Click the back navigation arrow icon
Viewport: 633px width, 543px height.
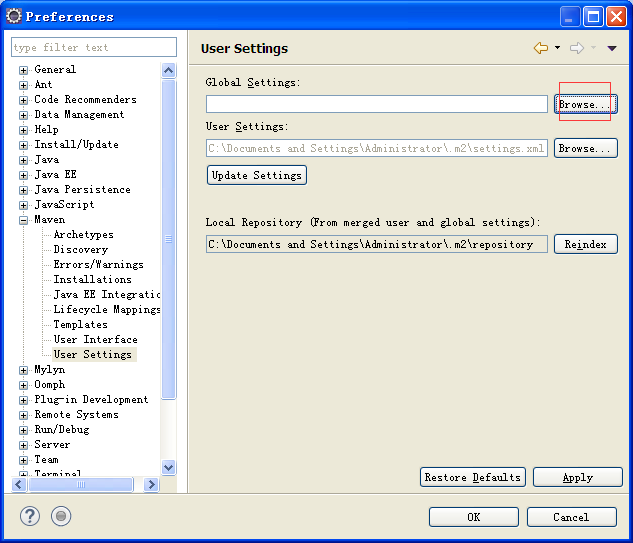coord(541,48)
